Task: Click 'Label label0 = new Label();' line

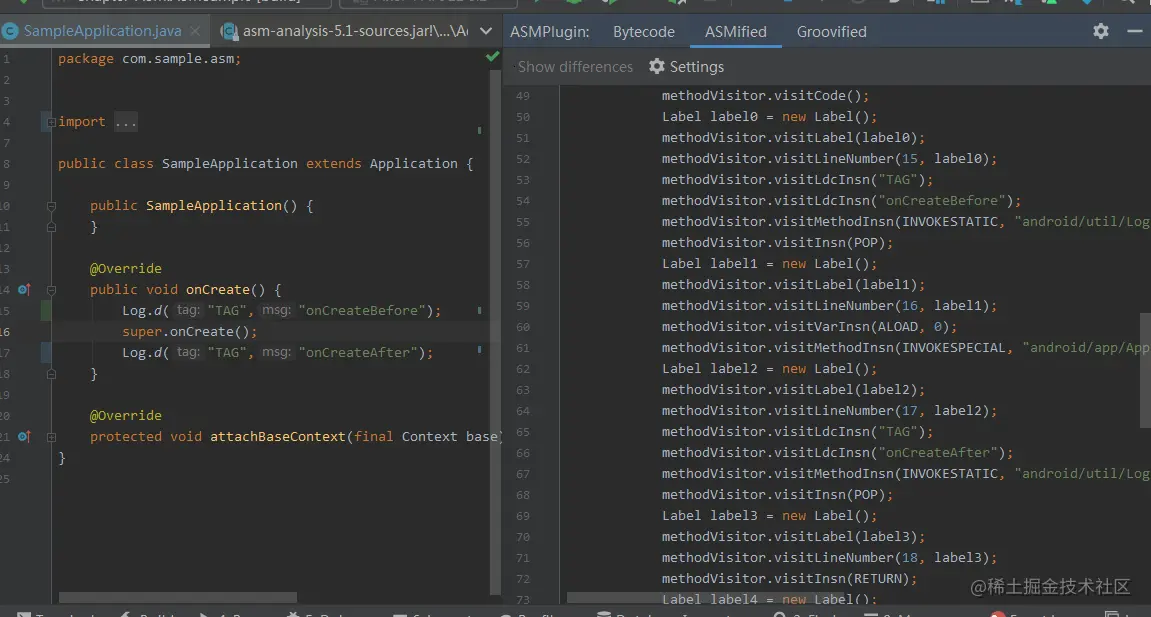Action: [x=769, y=117]
